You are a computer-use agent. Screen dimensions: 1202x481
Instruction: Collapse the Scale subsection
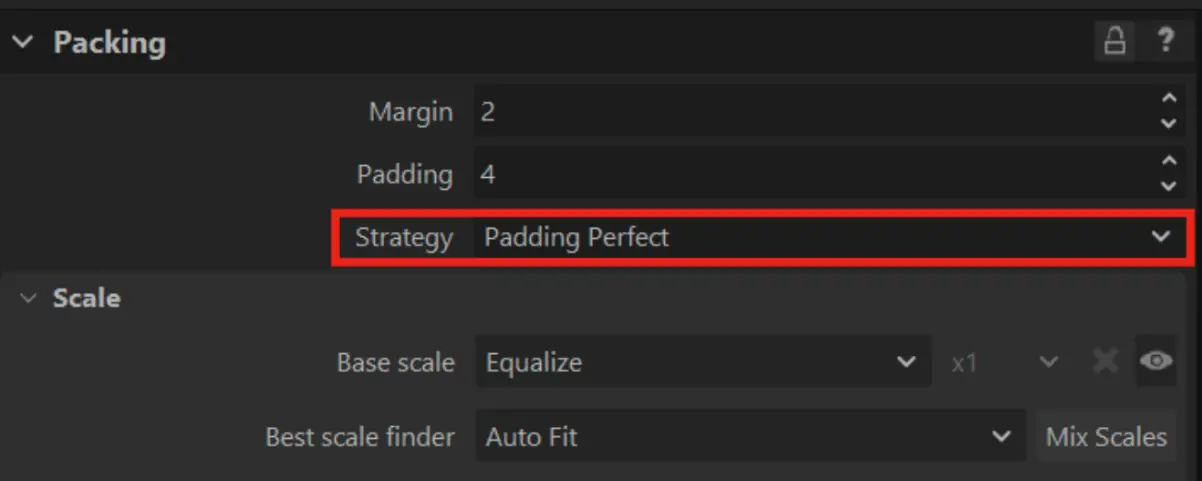click(x=29, y=298)
